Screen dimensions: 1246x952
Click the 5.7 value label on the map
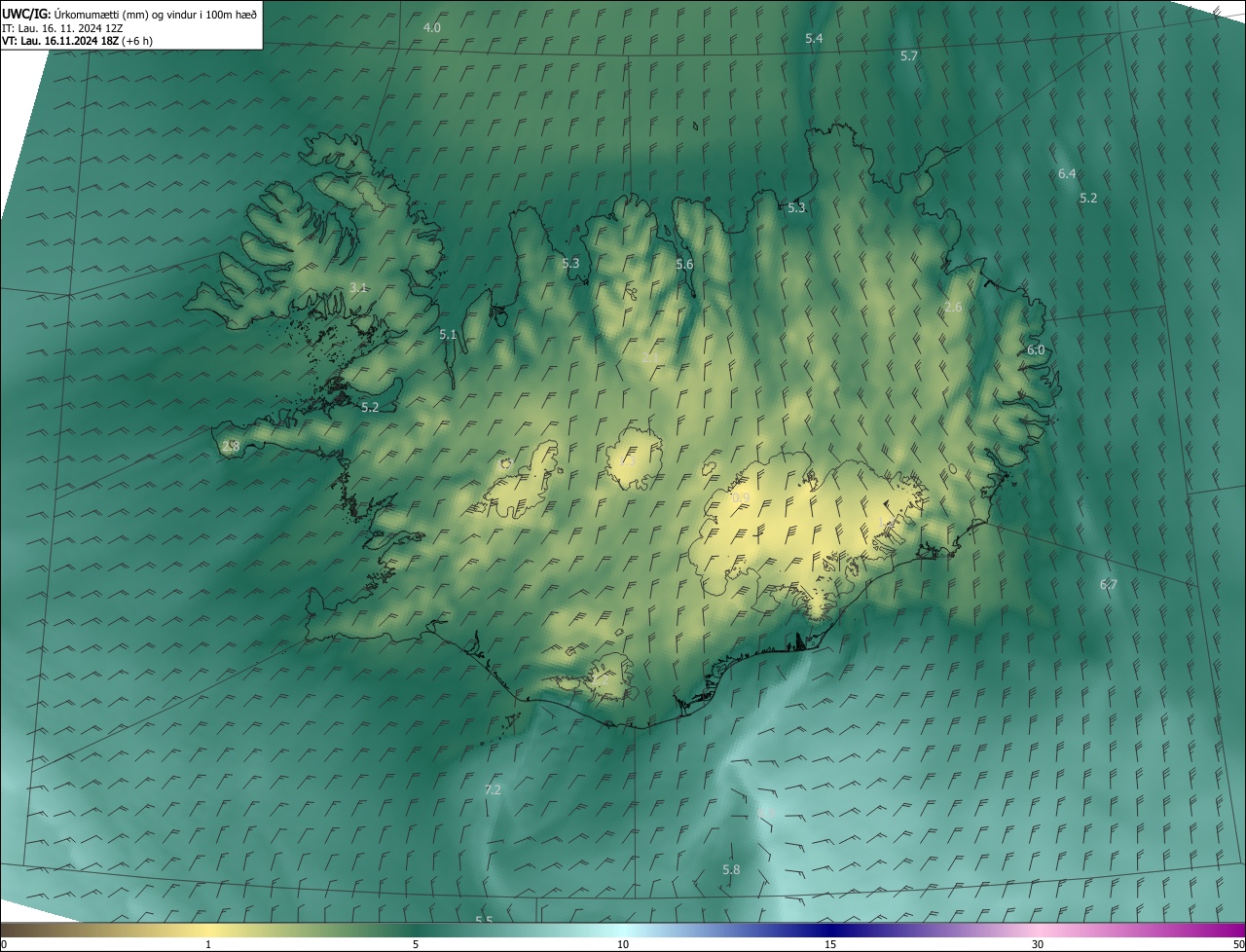tap(909, 56)
